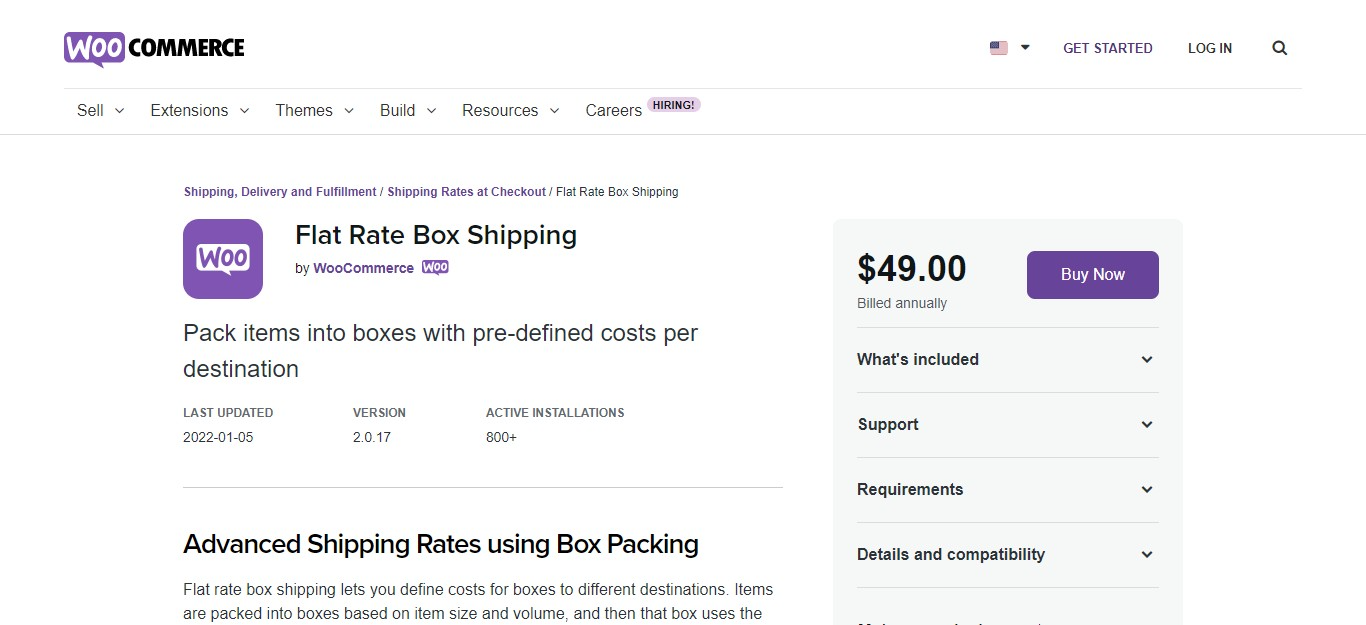Click the US flag language icon
Image resolution: width=1366 pixels, height=625 pixels.
[x=999, y=48]
